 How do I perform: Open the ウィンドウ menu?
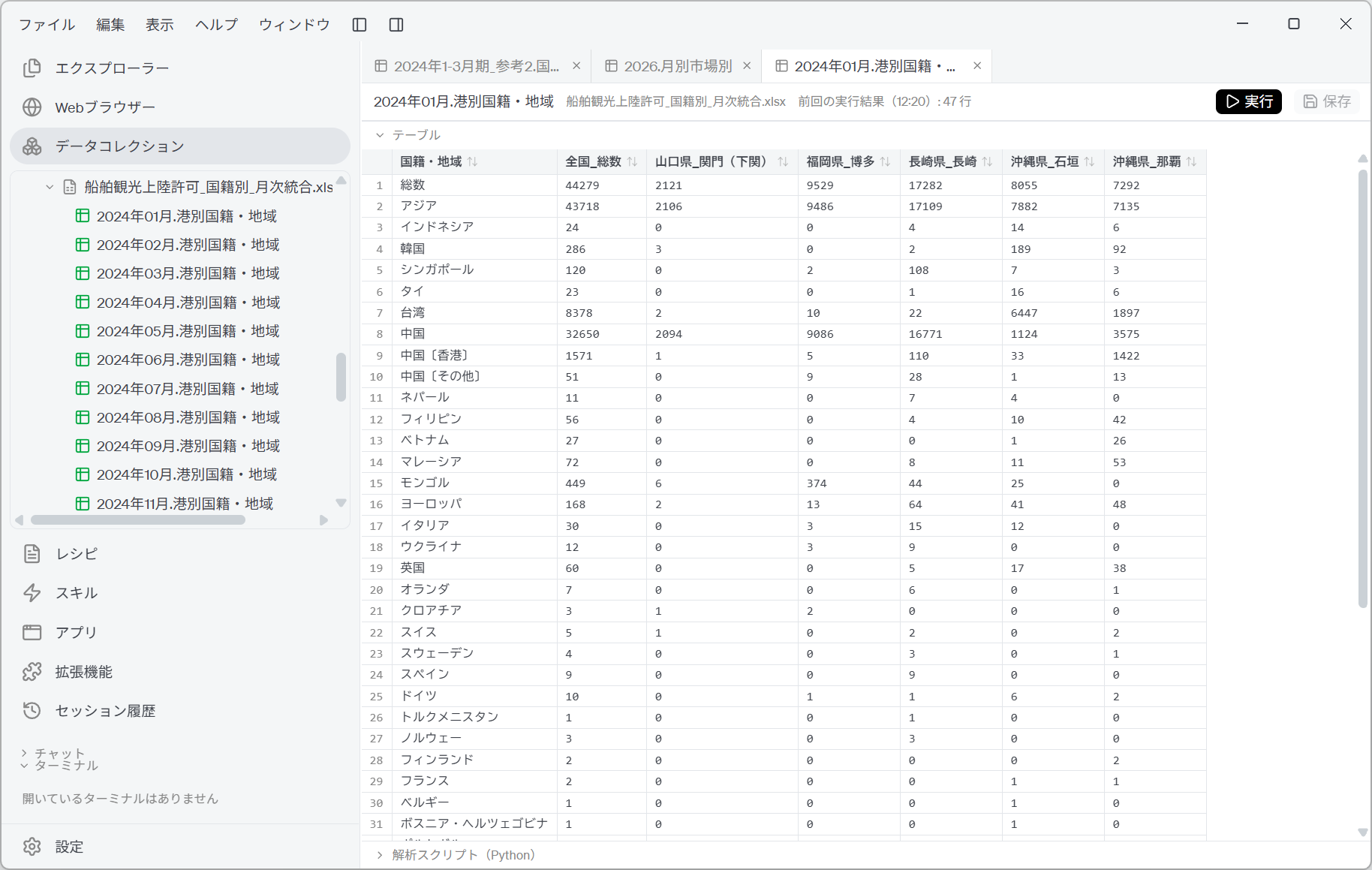pyautogui.click(x=294, y=25)
